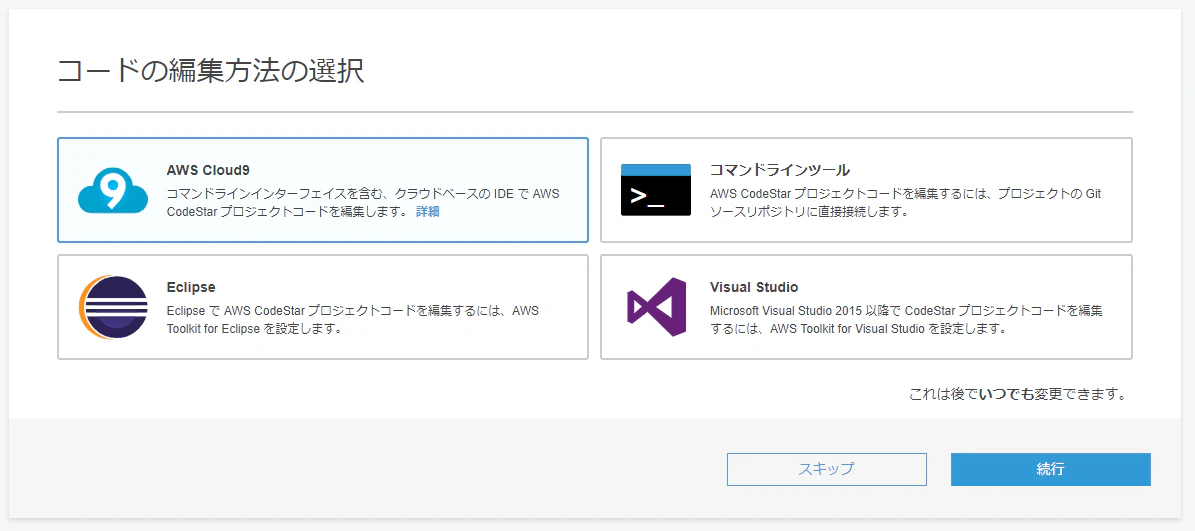Click the AWS Toolkit for Eclipse description
The height and width of the screenshot is (531, 1195).
[354, 320]
